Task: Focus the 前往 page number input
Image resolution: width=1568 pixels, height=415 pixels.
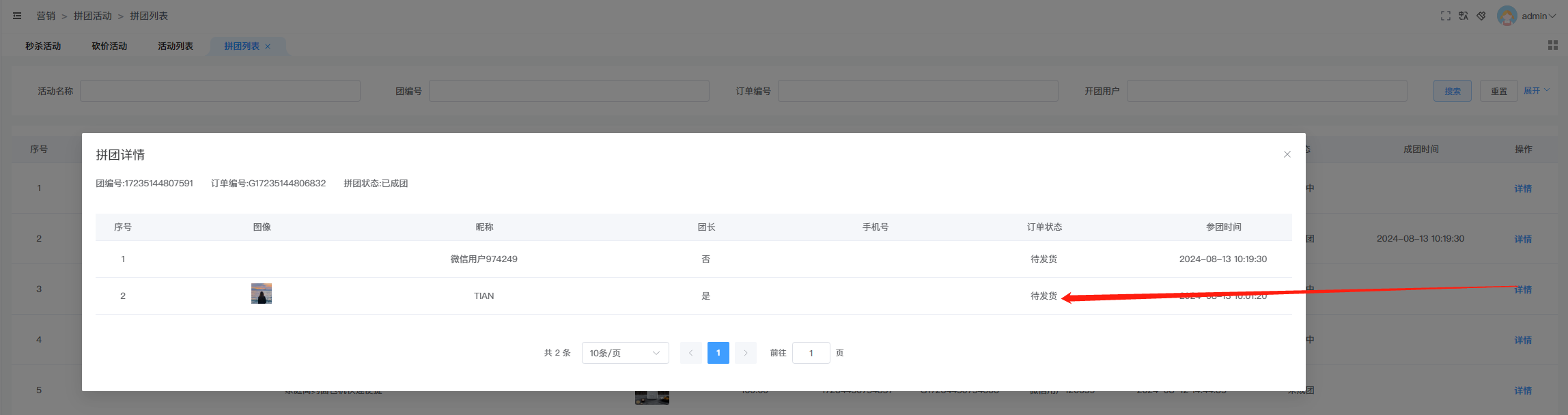Action: 811,353
